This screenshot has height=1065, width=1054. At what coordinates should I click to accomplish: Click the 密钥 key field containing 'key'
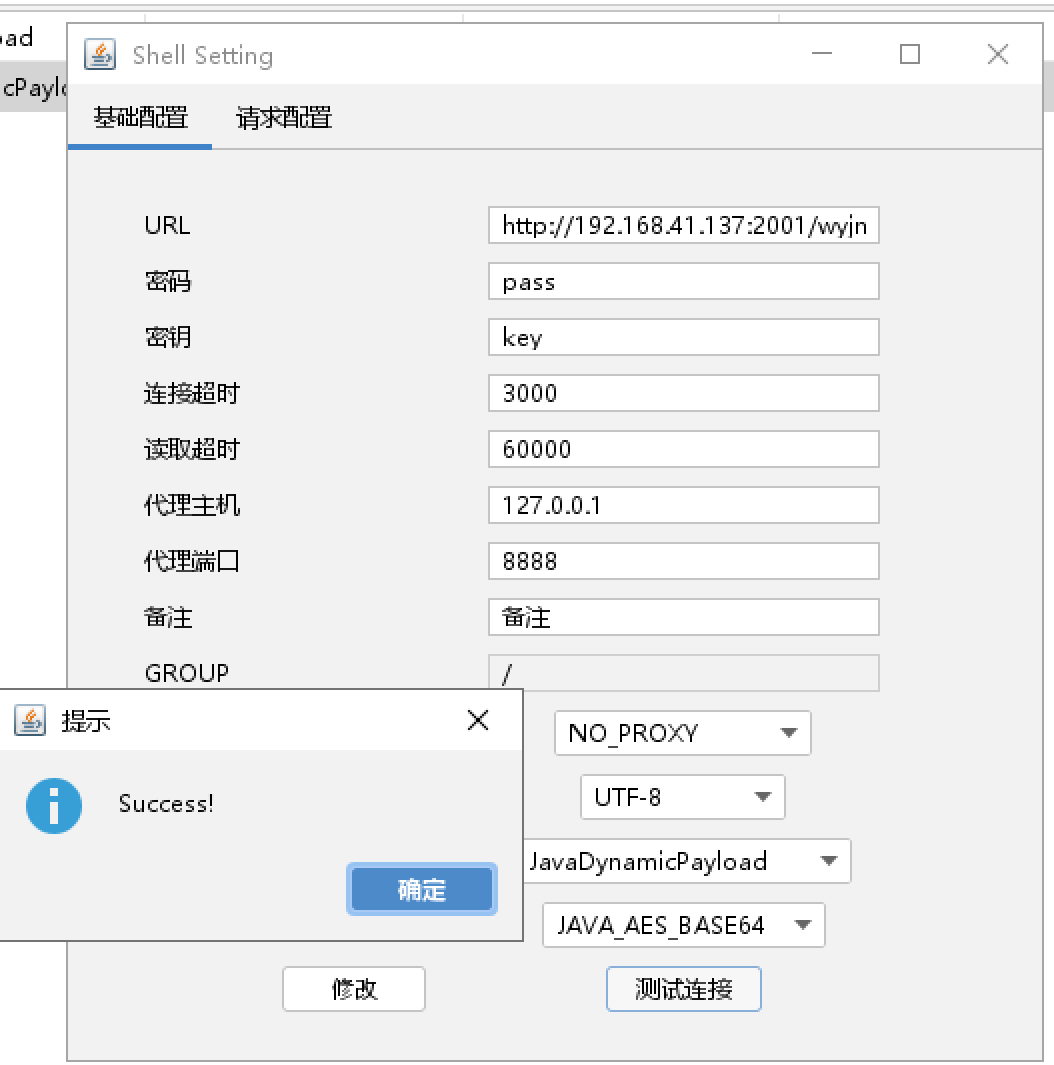tap(683, 337)
